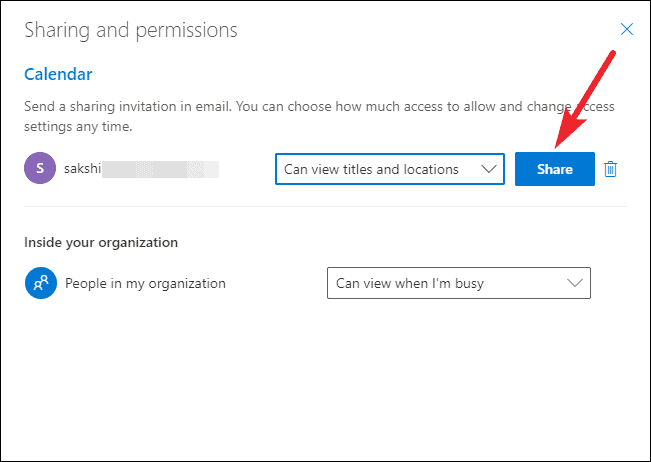Image resolution: width=651 pixels, height=462 pixels.
Task: Click the "Sharing and permissions" title
Action: 131,30
